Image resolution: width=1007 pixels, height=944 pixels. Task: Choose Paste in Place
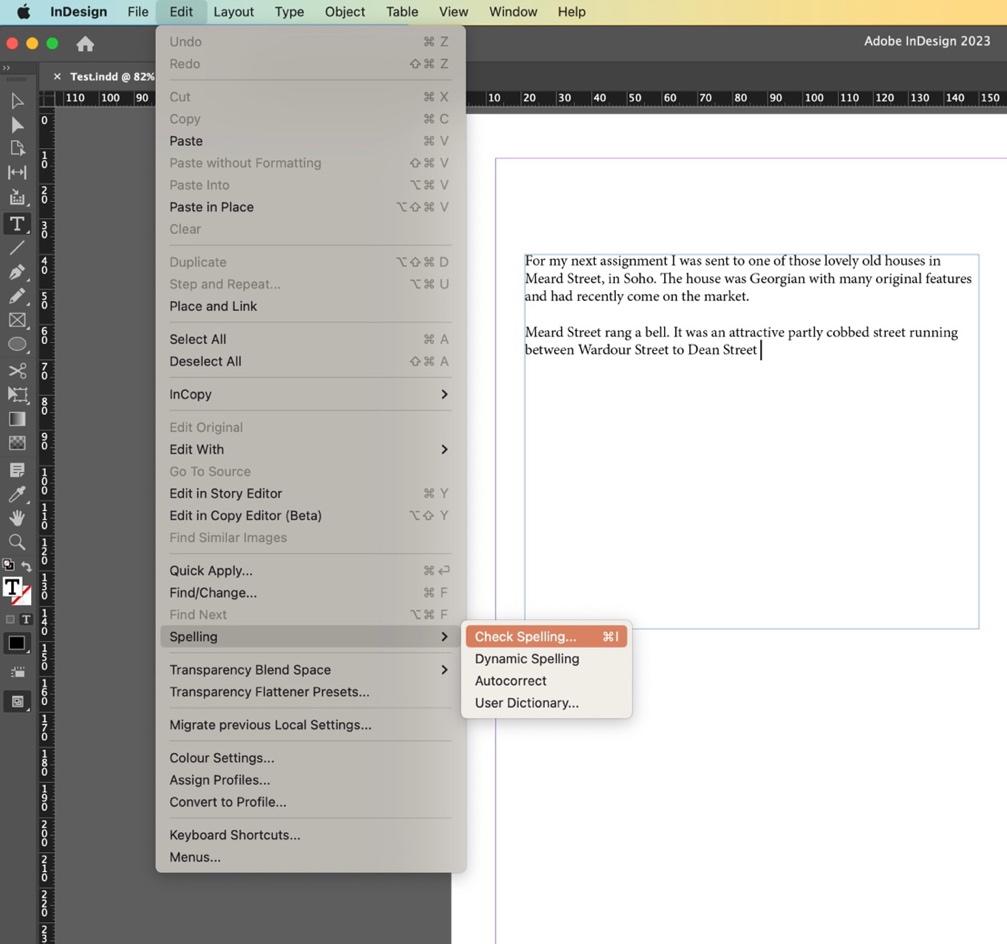310,207
